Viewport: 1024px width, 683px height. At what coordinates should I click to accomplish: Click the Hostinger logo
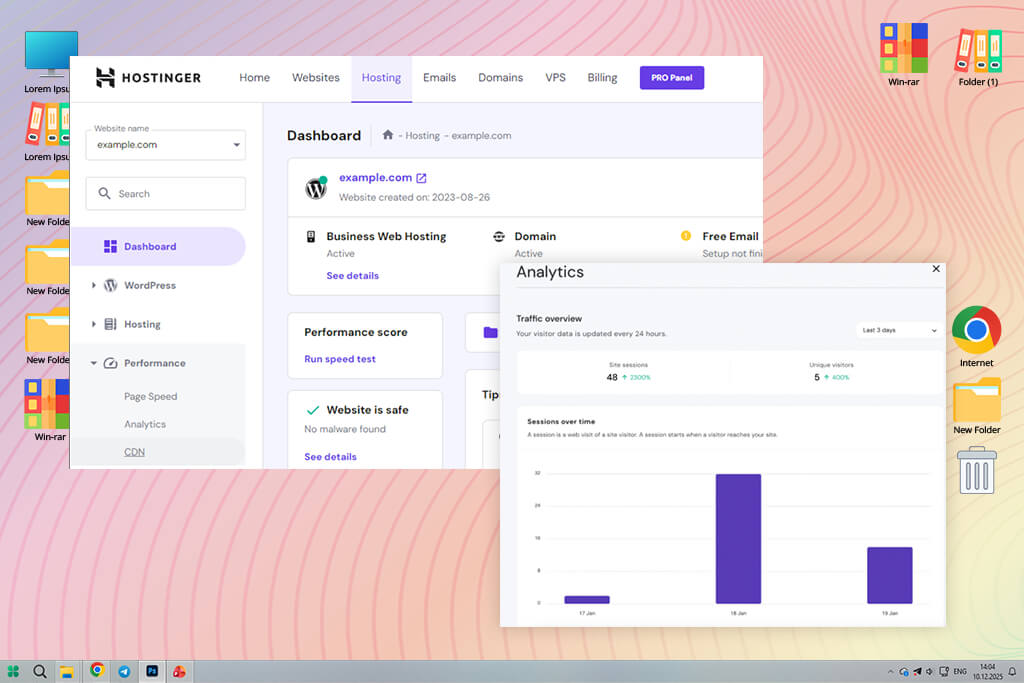(x=148, y=78)
